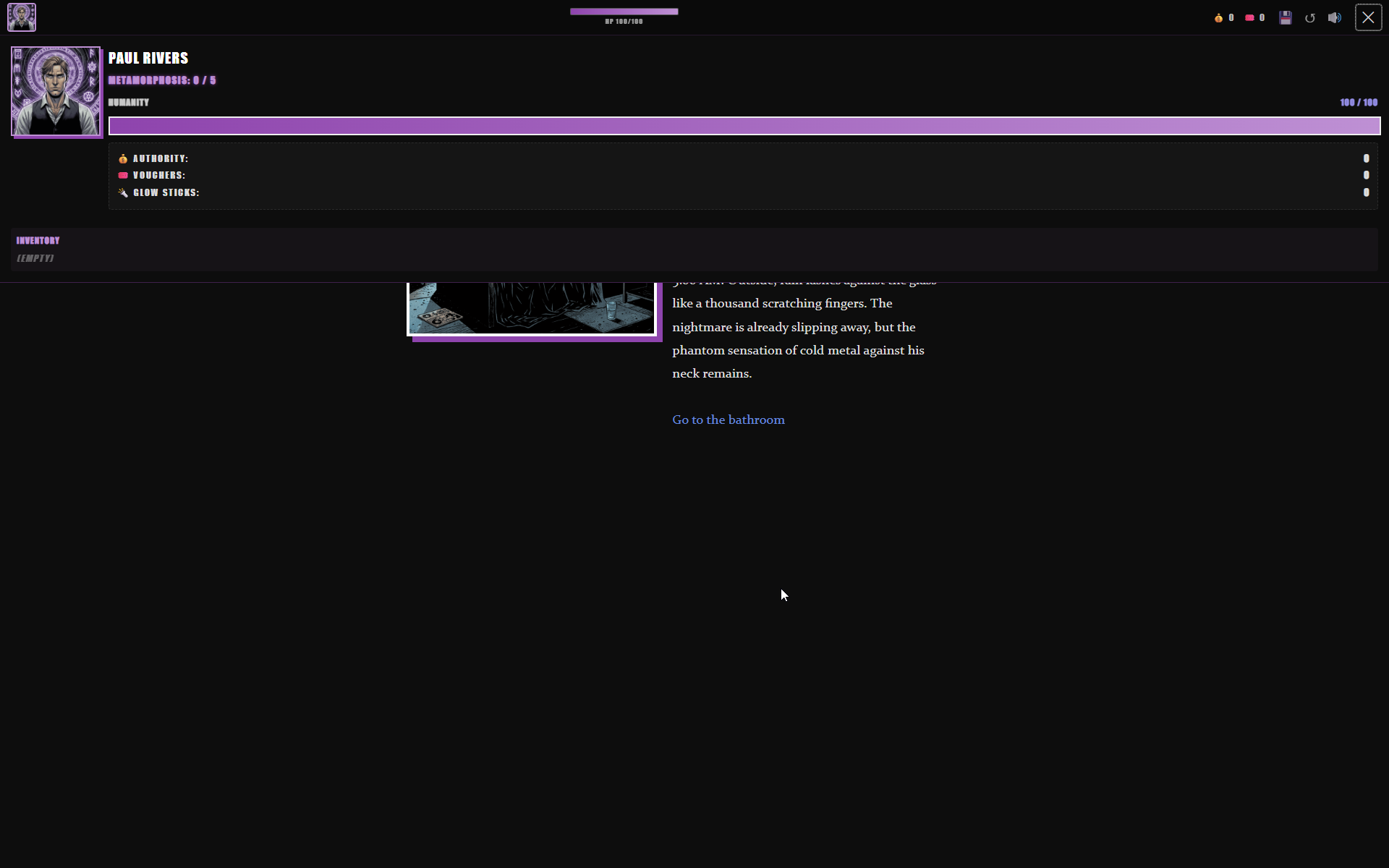Click the glow stick icon beside Glow Sticks label
This screenshot has width=1389, height=868.
(123, 192)
